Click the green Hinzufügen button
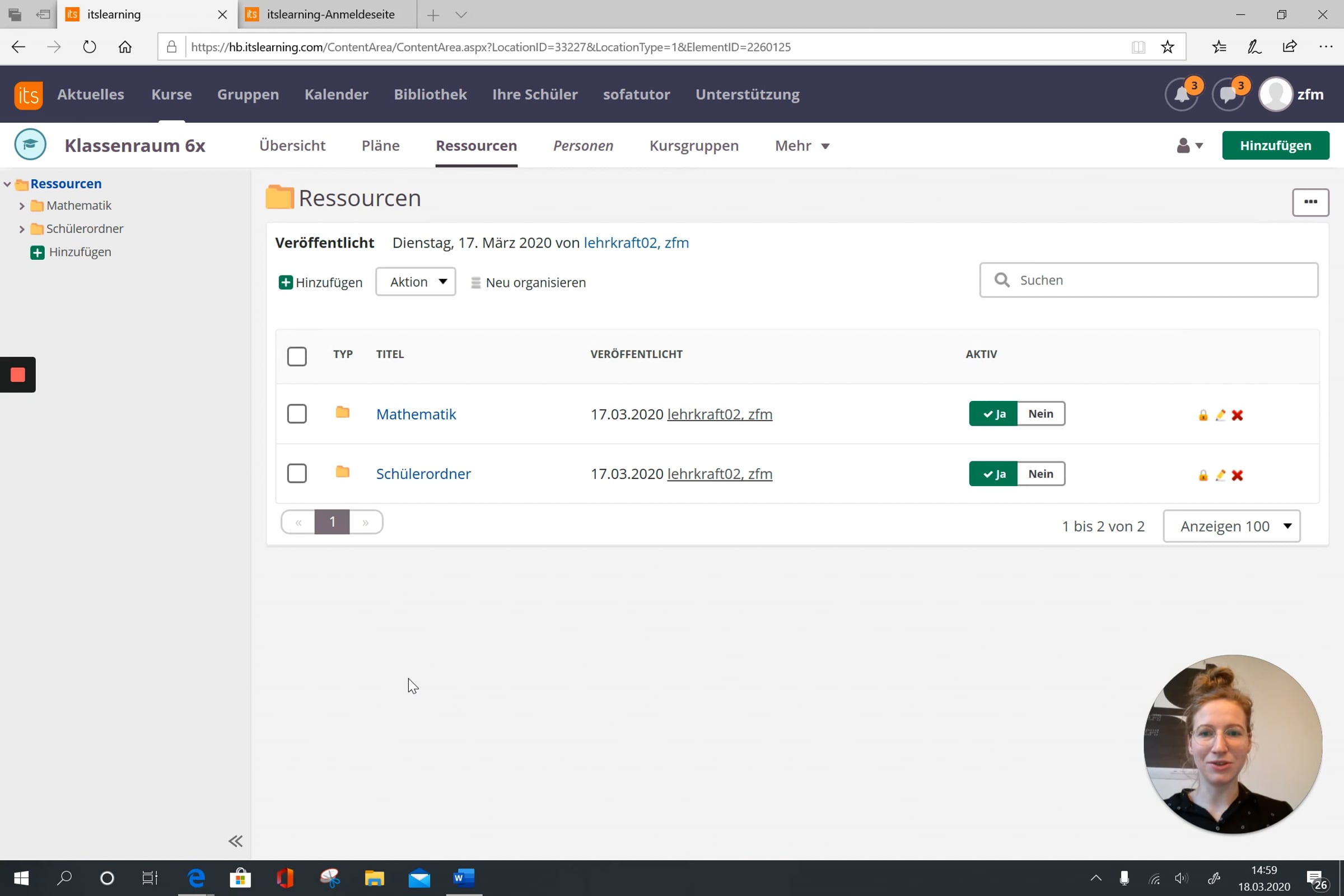This screenshot has height=896, width=1344. click(x=1275, y=146)
